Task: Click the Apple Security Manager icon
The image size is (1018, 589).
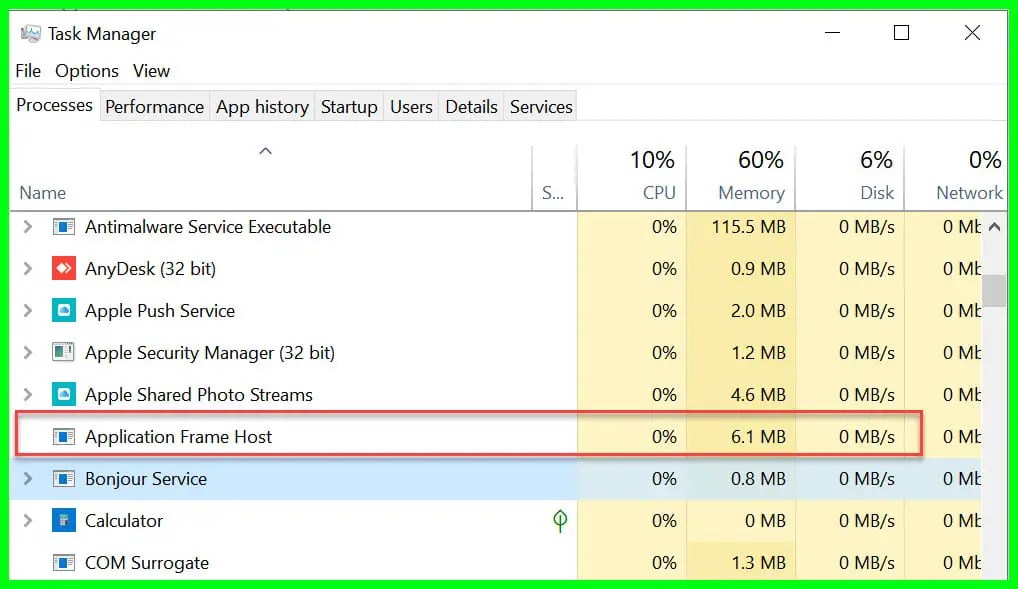Action: [65, 352]
